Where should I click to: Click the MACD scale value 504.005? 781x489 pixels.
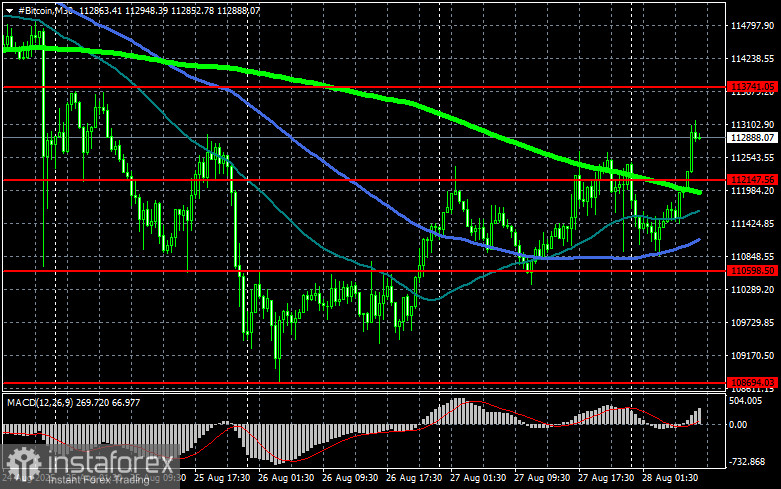[x=745, y=401]
